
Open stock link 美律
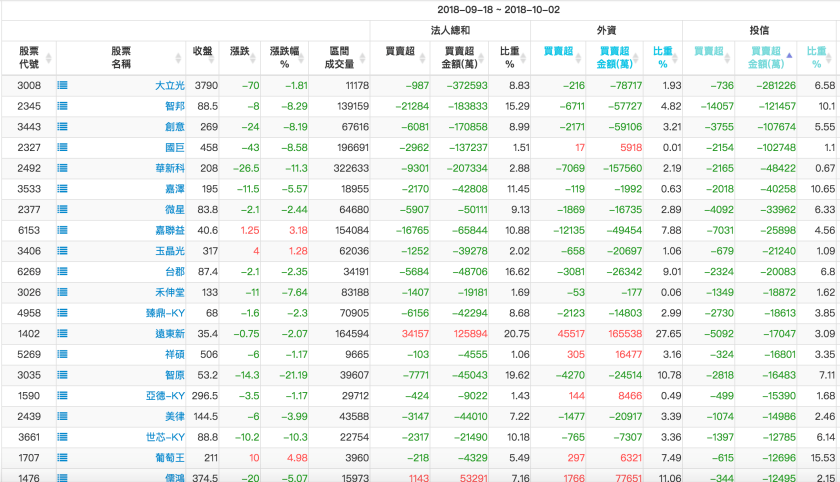[x=175, y=416]
